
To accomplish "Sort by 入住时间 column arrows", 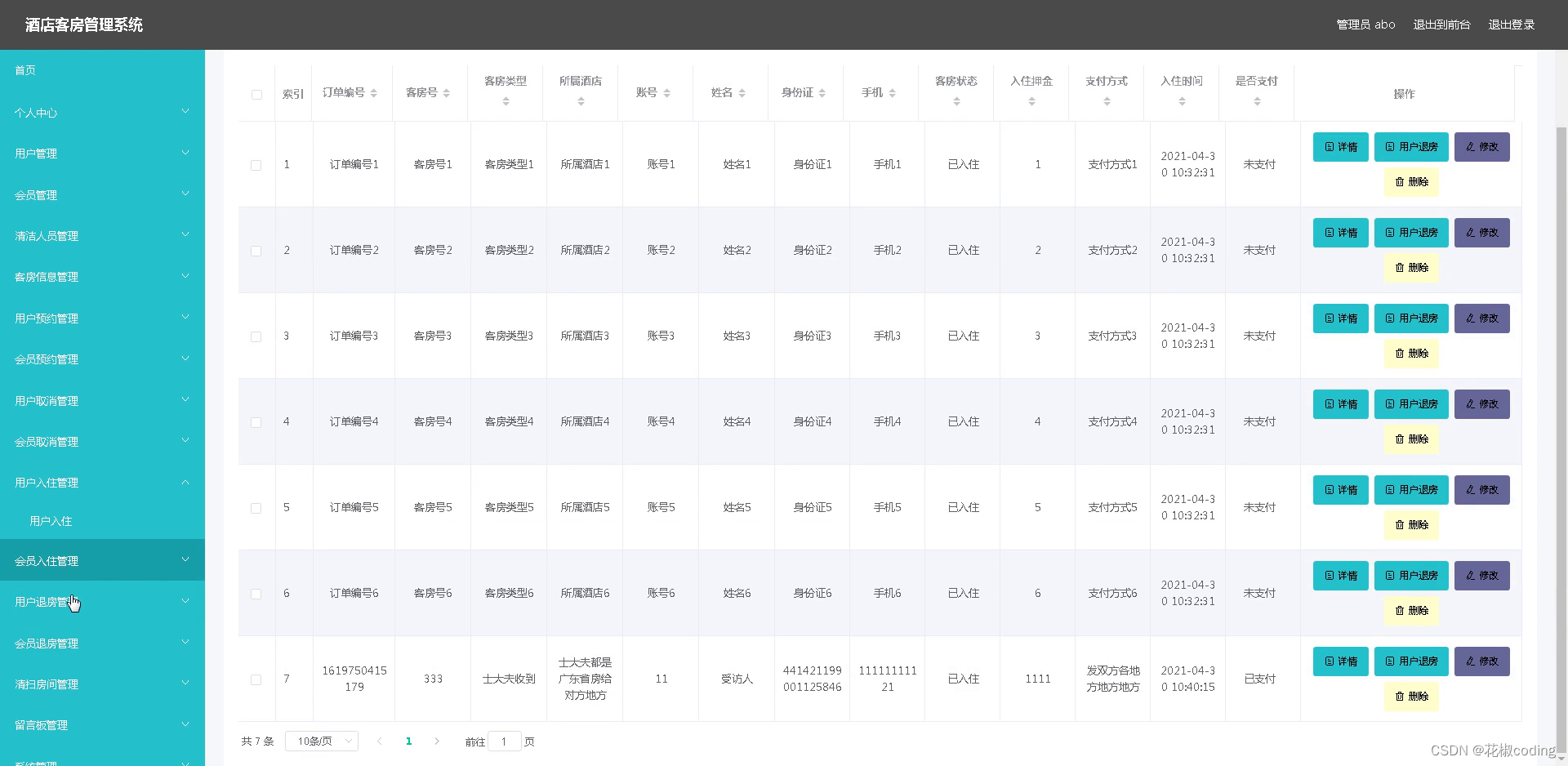I will pos(1182,101).
